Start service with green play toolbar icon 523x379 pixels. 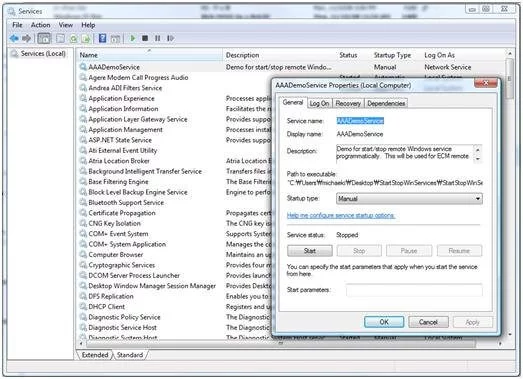(x=133, y=38)
